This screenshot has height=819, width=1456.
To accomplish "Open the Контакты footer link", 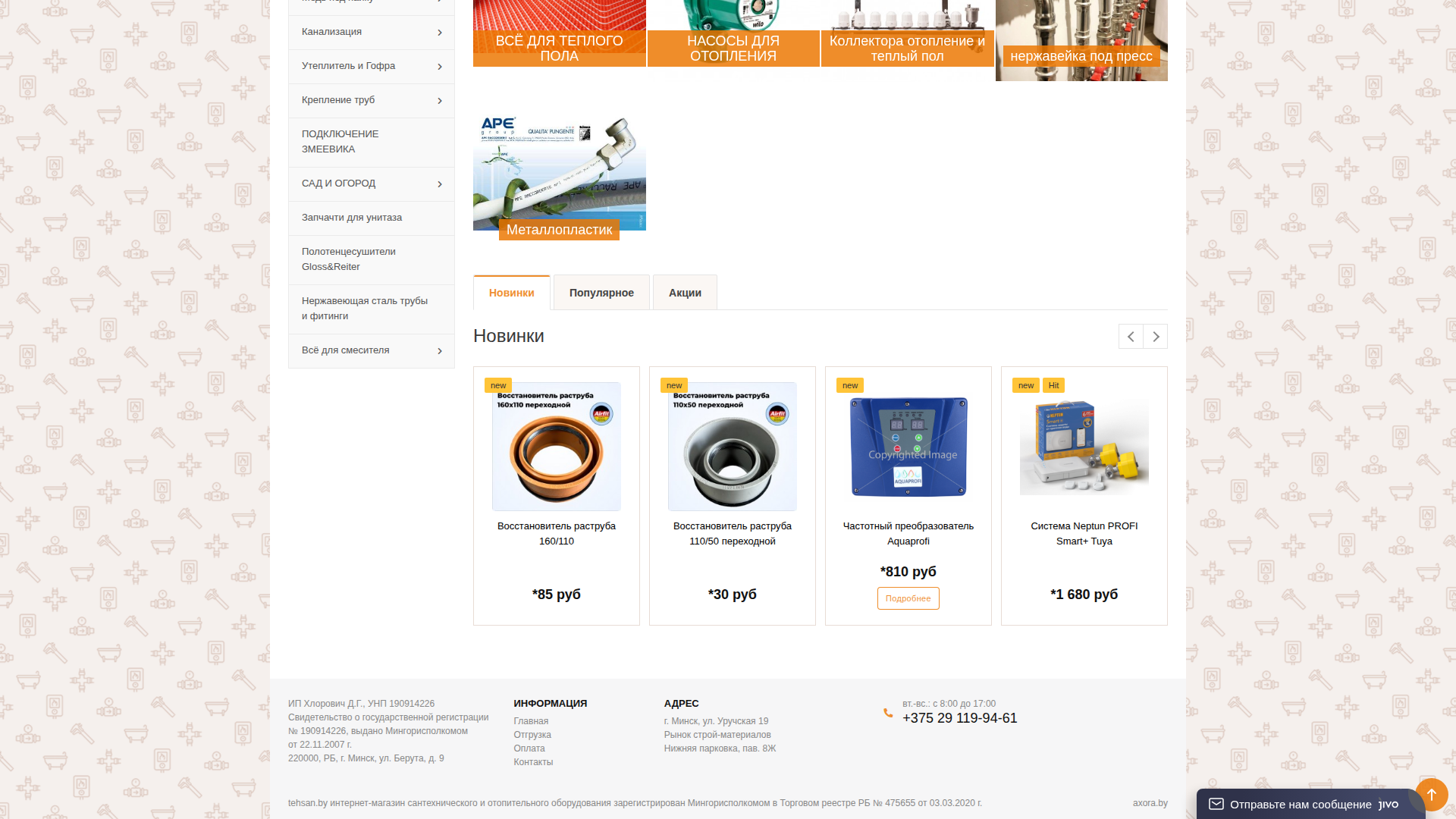I will click(x=533, y=762).
